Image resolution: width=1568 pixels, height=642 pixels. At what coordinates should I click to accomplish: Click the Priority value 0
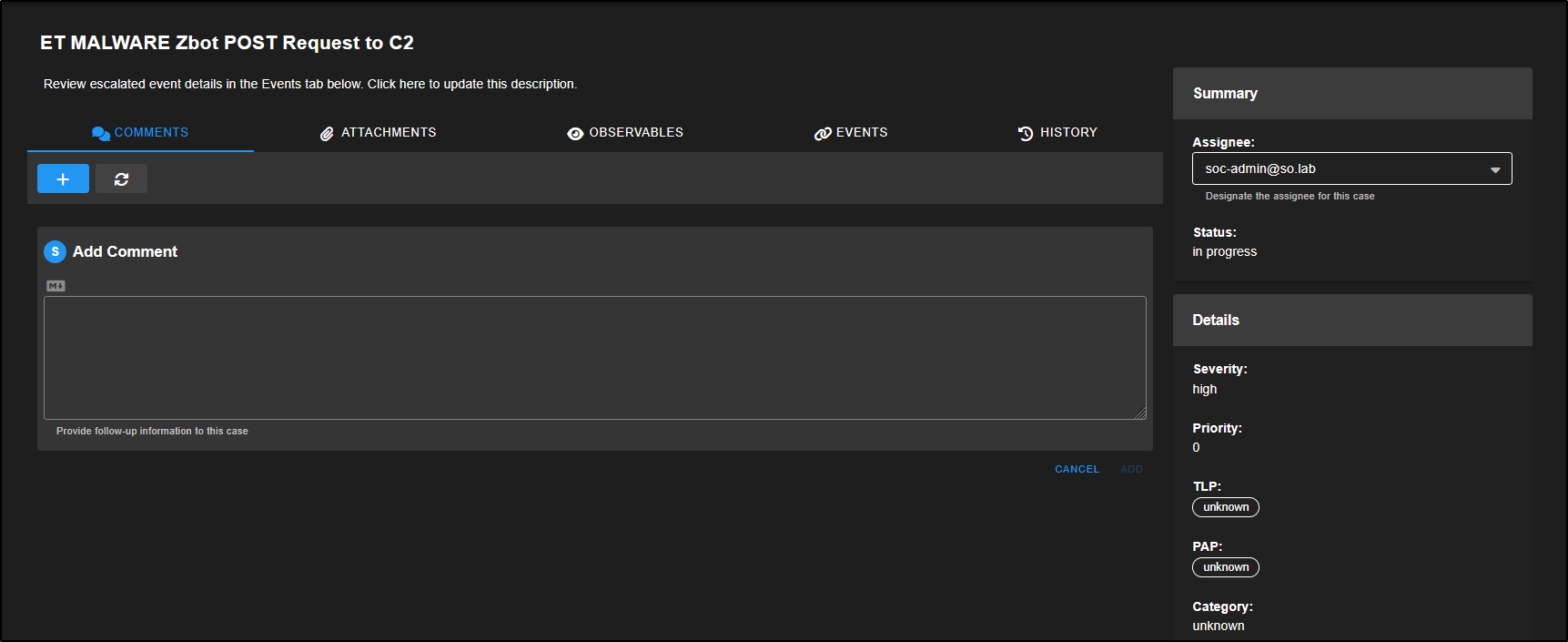pyautogui.click(x=1196, y=448)
